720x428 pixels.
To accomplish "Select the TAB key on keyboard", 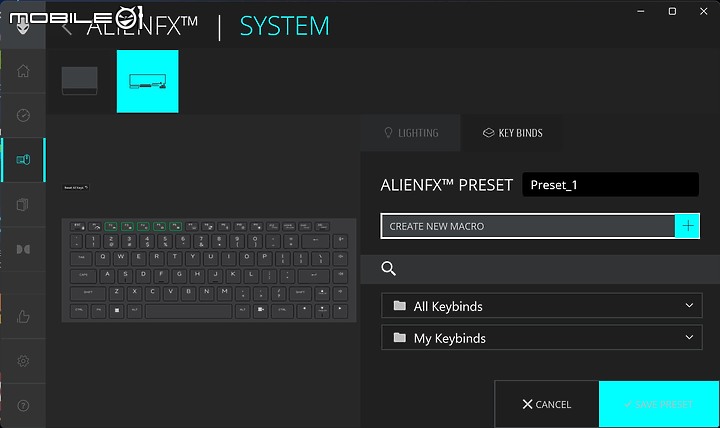I will tap(82, 258).
